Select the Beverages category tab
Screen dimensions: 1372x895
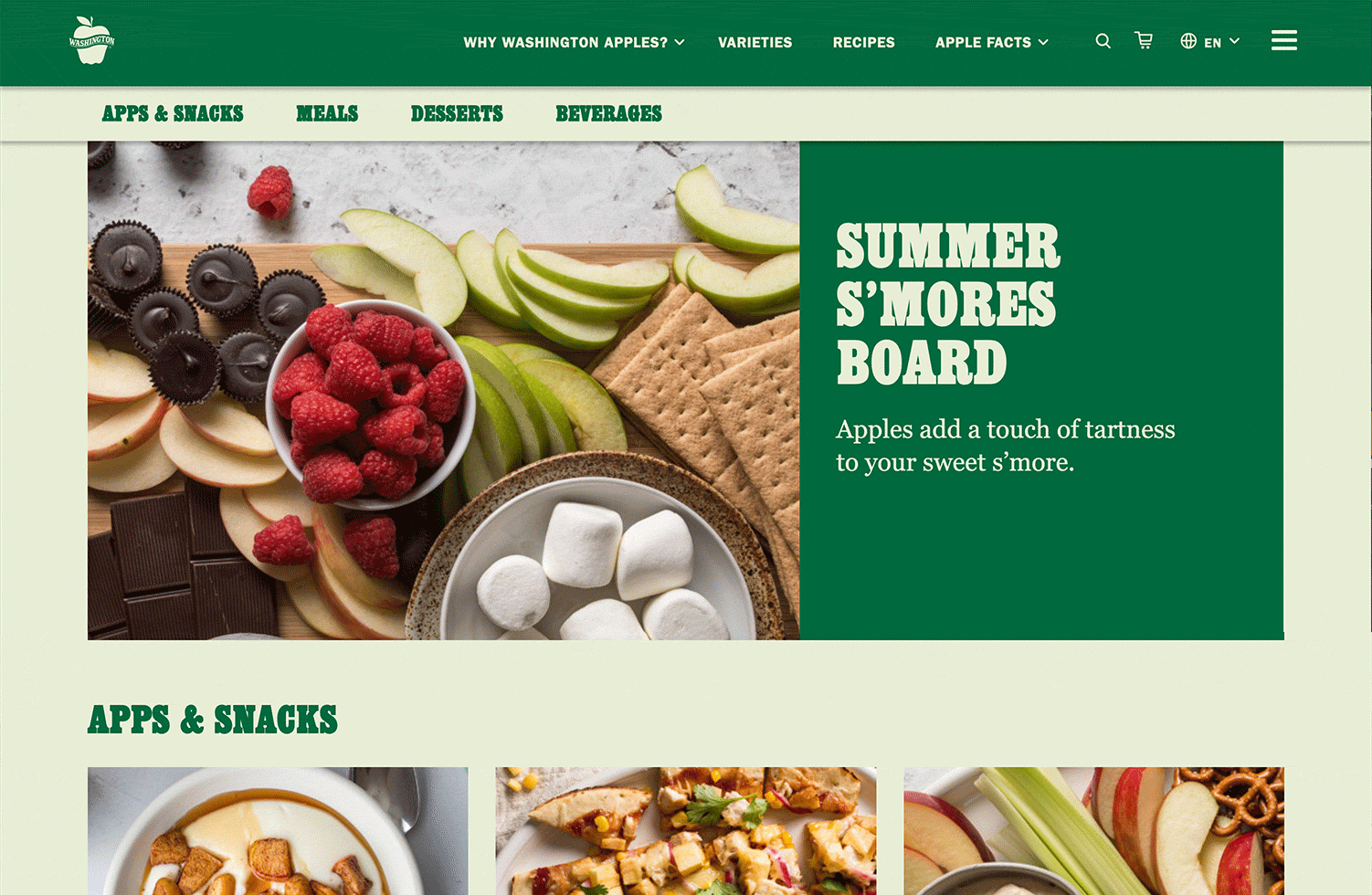(609, 113)
